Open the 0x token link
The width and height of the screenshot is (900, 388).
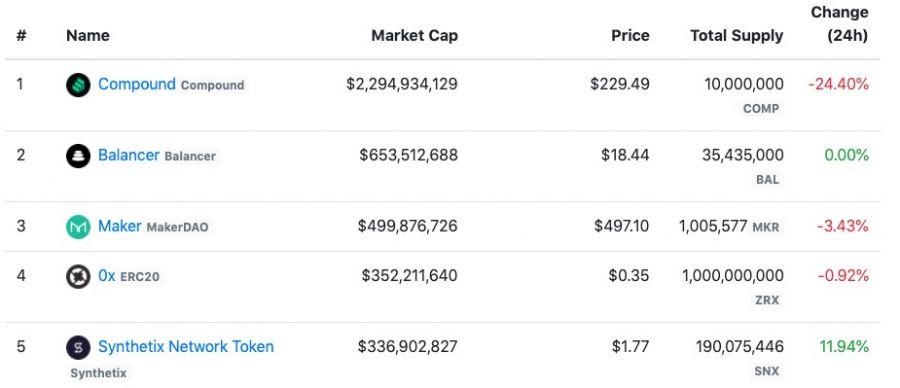point(107,276)
